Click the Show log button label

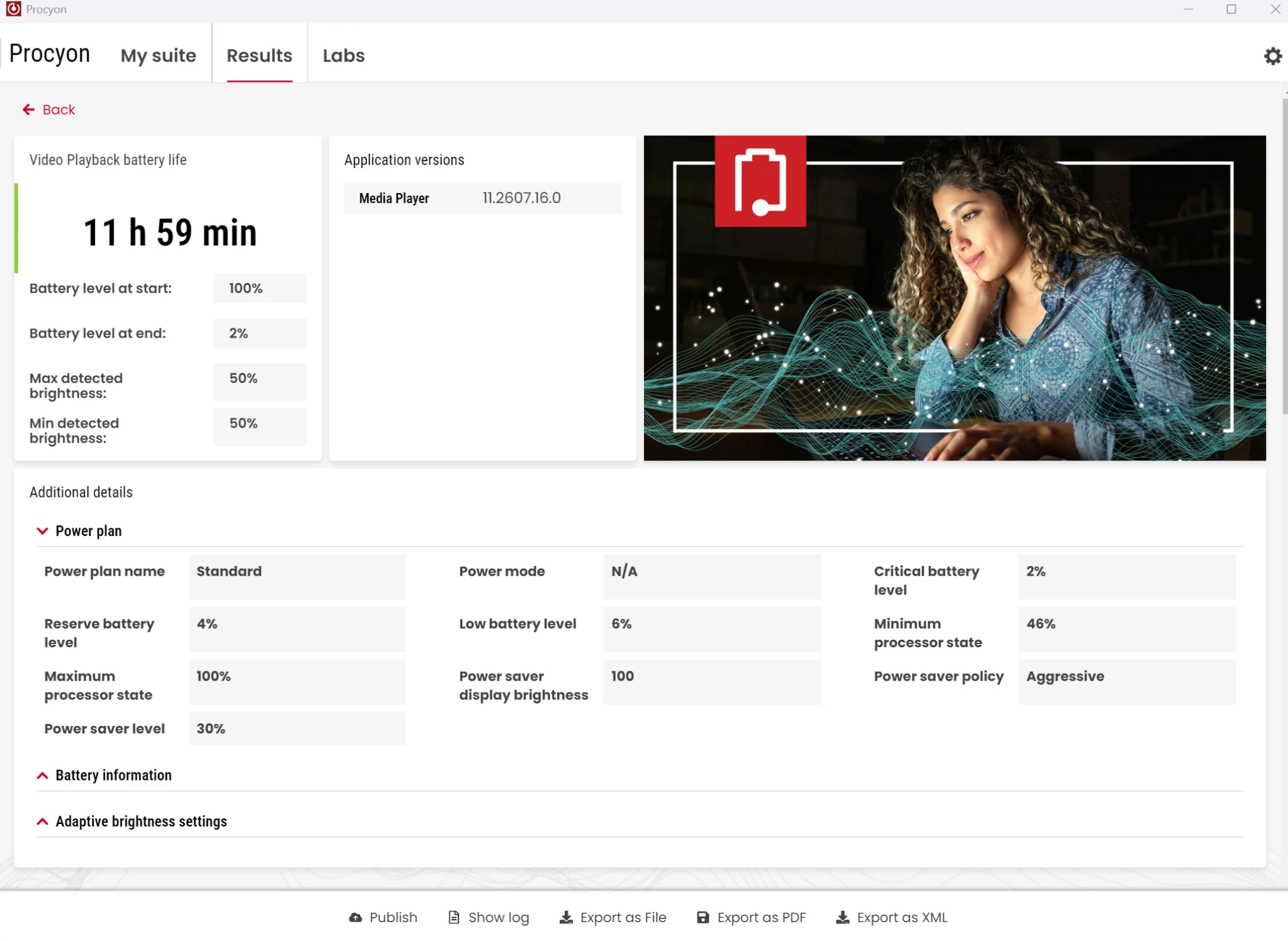(x=499, y=917)
